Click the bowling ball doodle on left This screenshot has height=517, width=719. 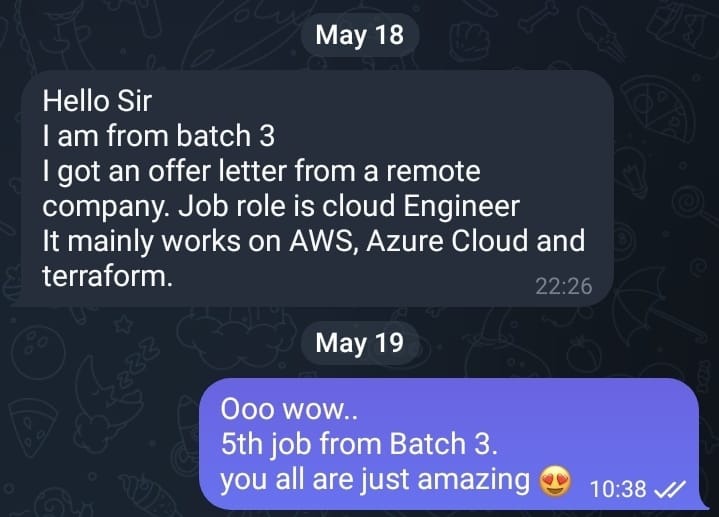tap(36, 353)
